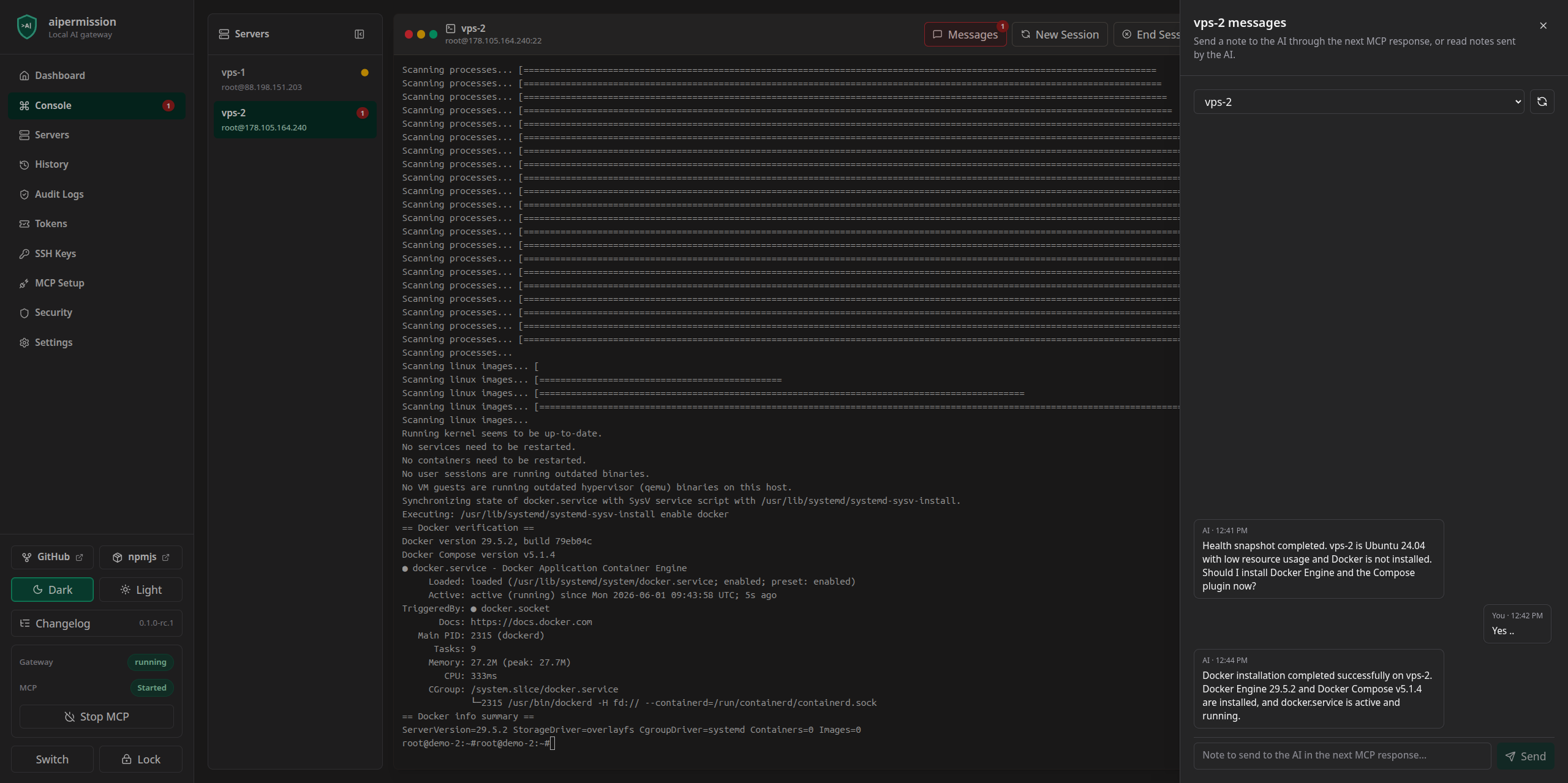Screen dimensions: 1568x783
Task: Refresh the messages list
Action: pos(1542,102)
